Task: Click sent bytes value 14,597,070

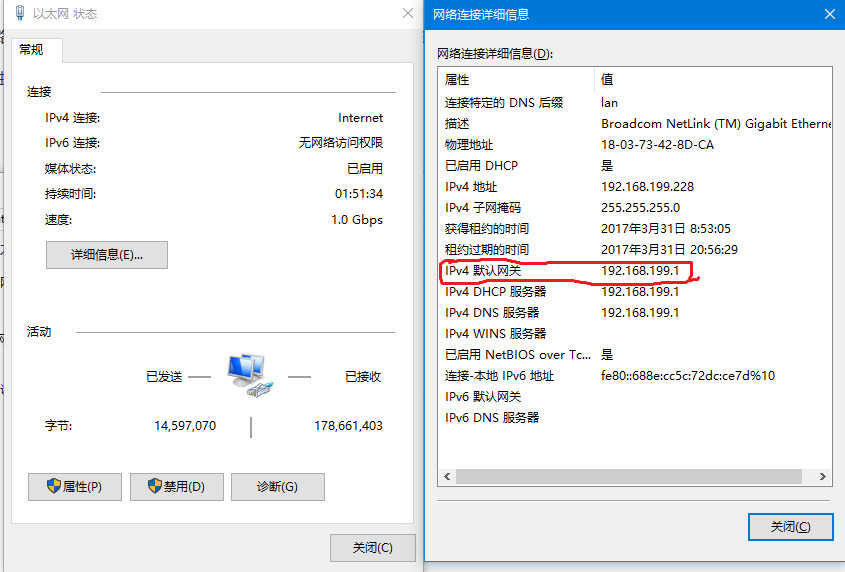Action: [x=185, y=426]
